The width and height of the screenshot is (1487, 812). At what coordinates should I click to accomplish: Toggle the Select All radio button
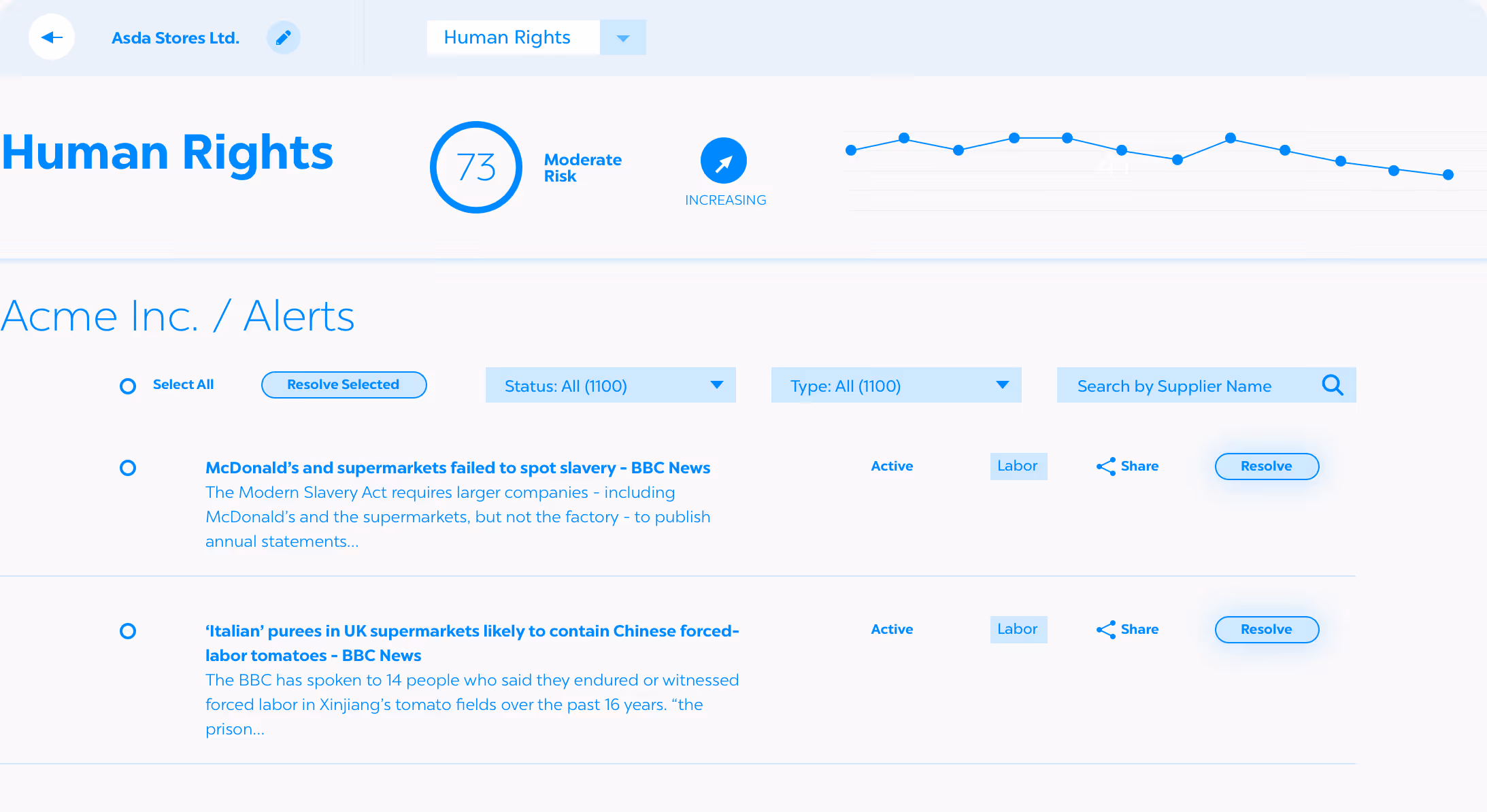pos(128,386)
